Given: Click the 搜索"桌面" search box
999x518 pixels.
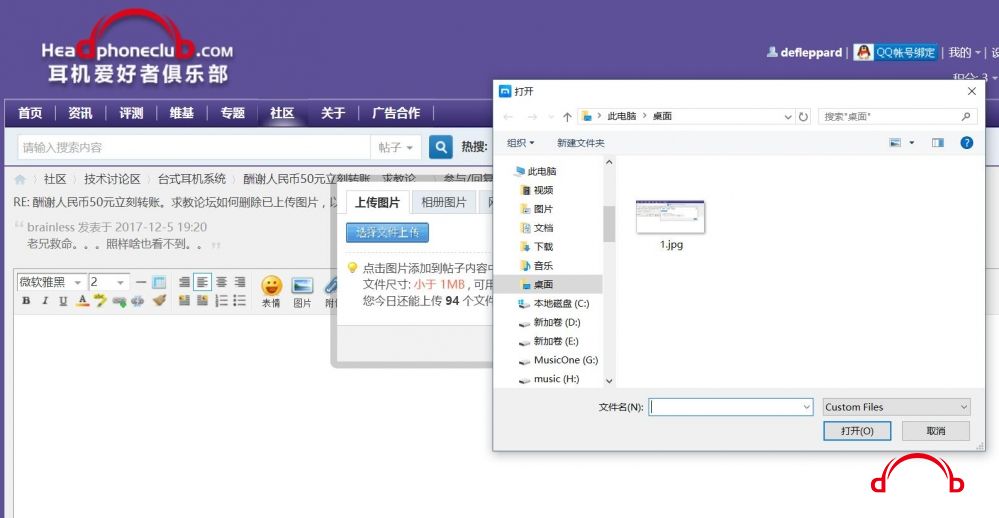Looking at the screenshot, I should pos(898,117).
